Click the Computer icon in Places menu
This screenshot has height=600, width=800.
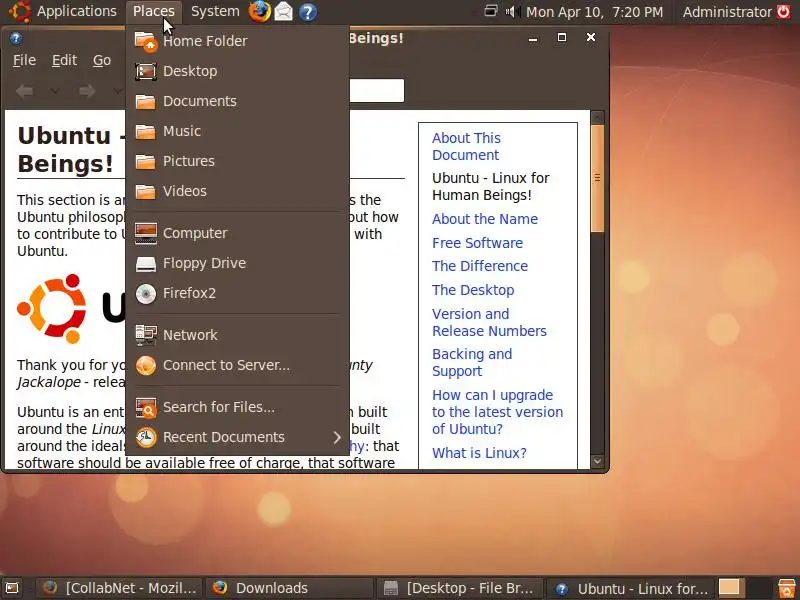click(x=146, y=233)
